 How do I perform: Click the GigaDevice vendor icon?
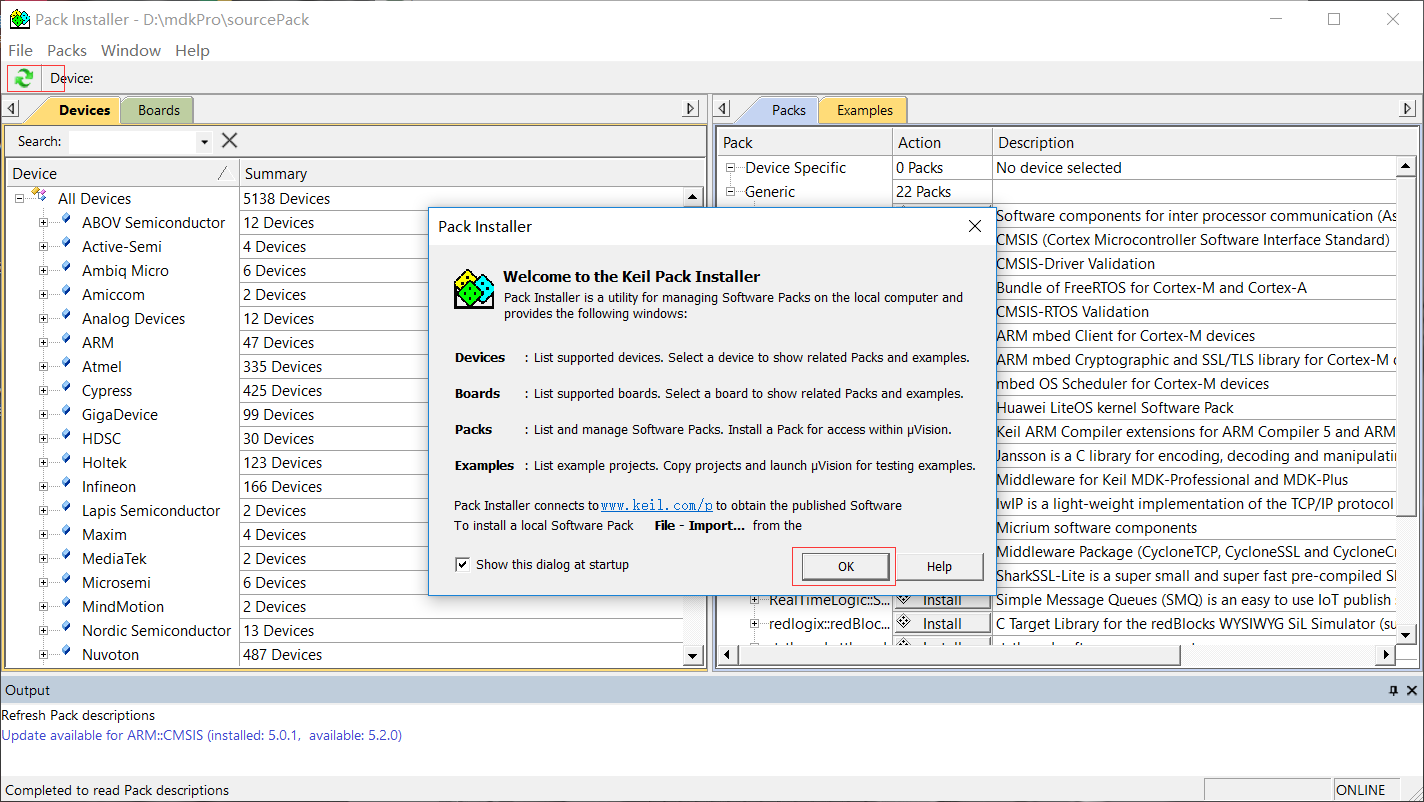66,413
